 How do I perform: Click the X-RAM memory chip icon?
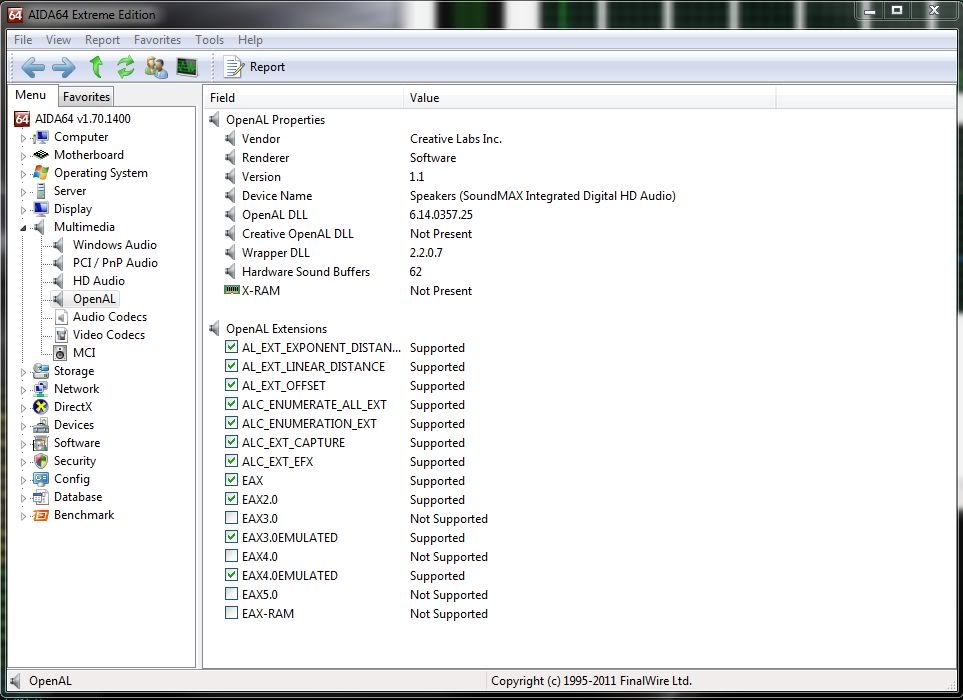tap(232, 290)
